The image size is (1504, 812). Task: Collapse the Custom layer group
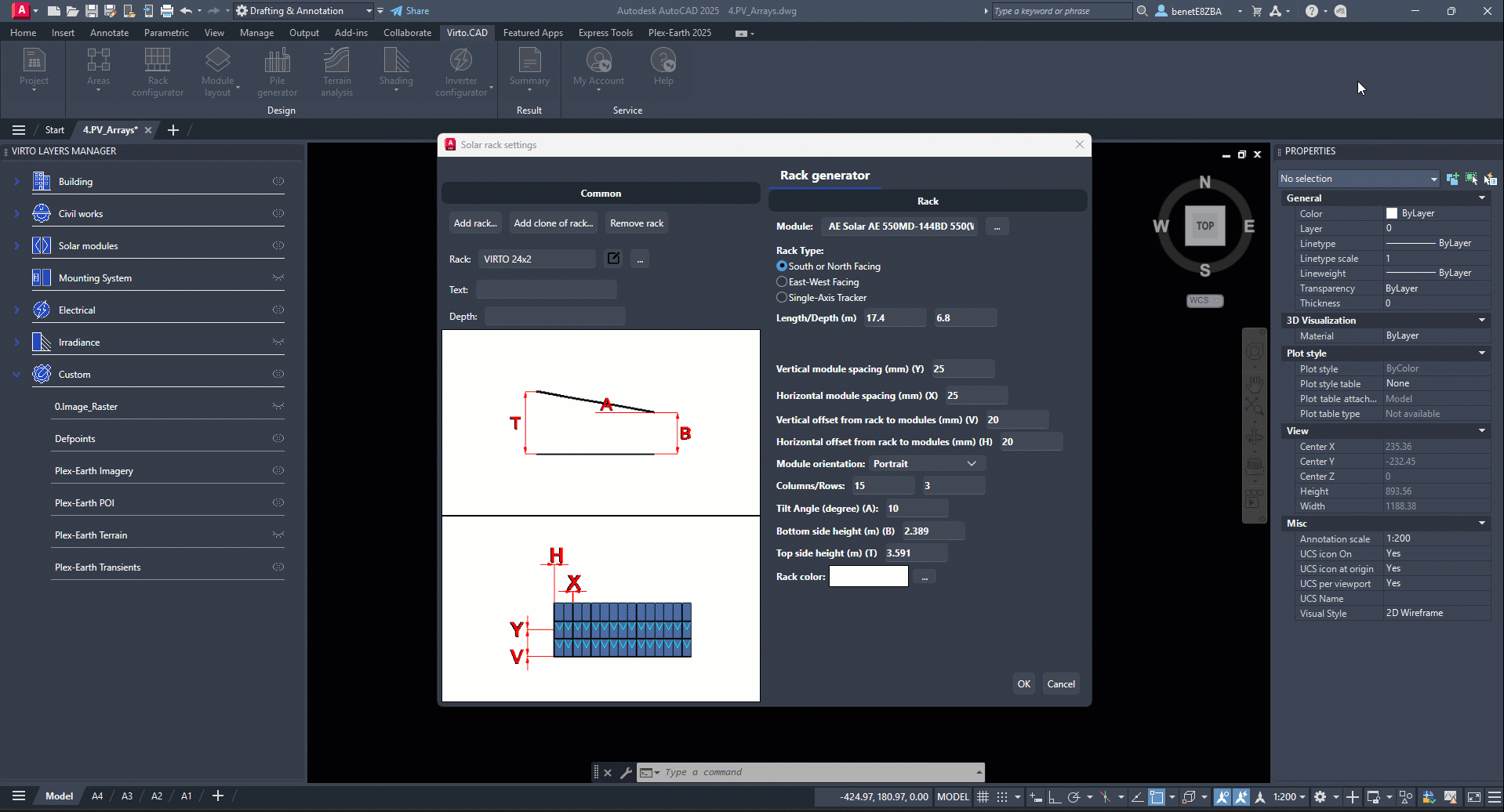(x=16, y=374)
